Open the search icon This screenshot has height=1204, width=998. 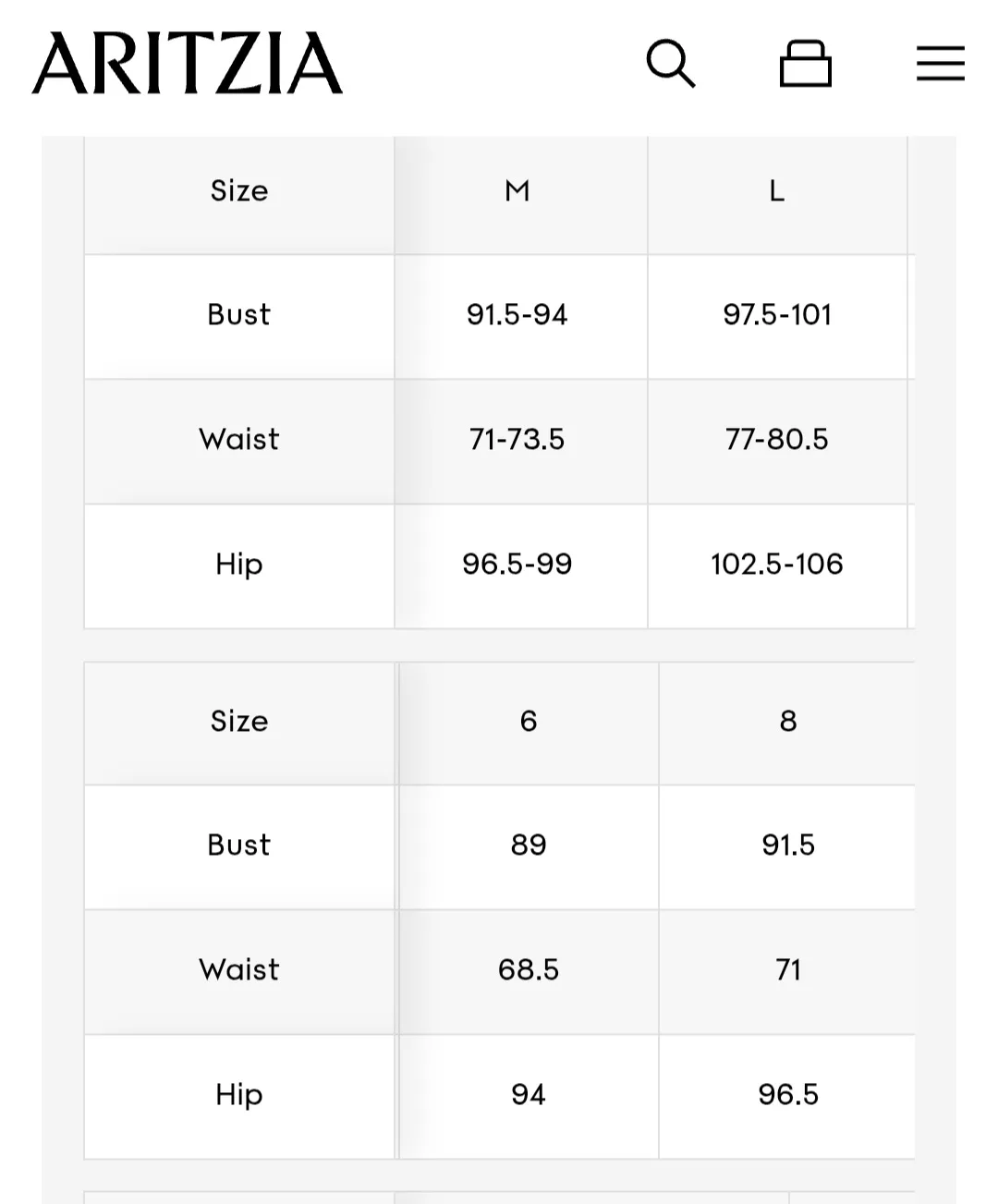point(670,64)
